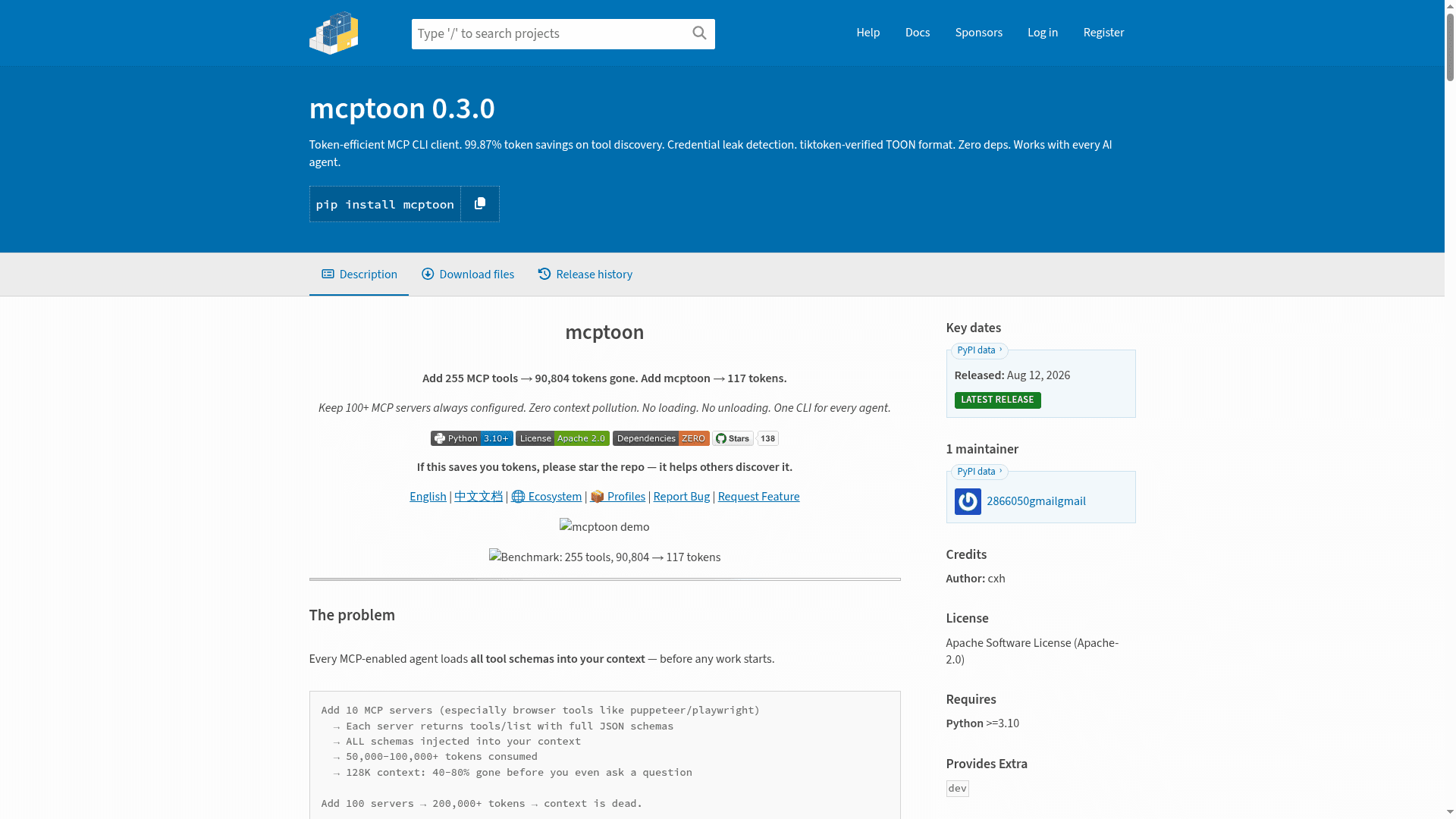The image size is (1456, 819).
Task: Click the Dependencies ZERO badge
Action: coord(661,438)
